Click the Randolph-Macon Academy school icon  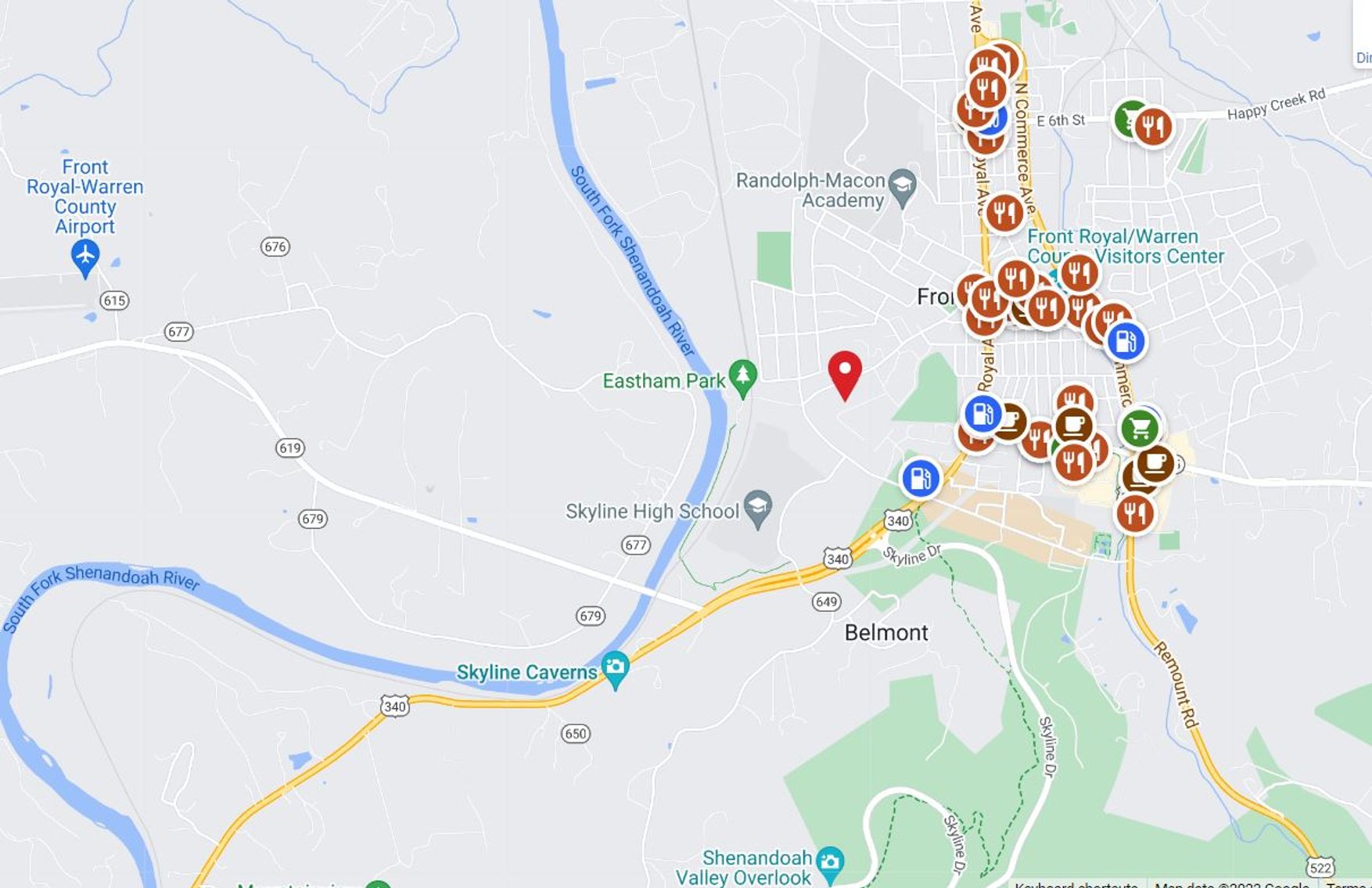(903, 188)
